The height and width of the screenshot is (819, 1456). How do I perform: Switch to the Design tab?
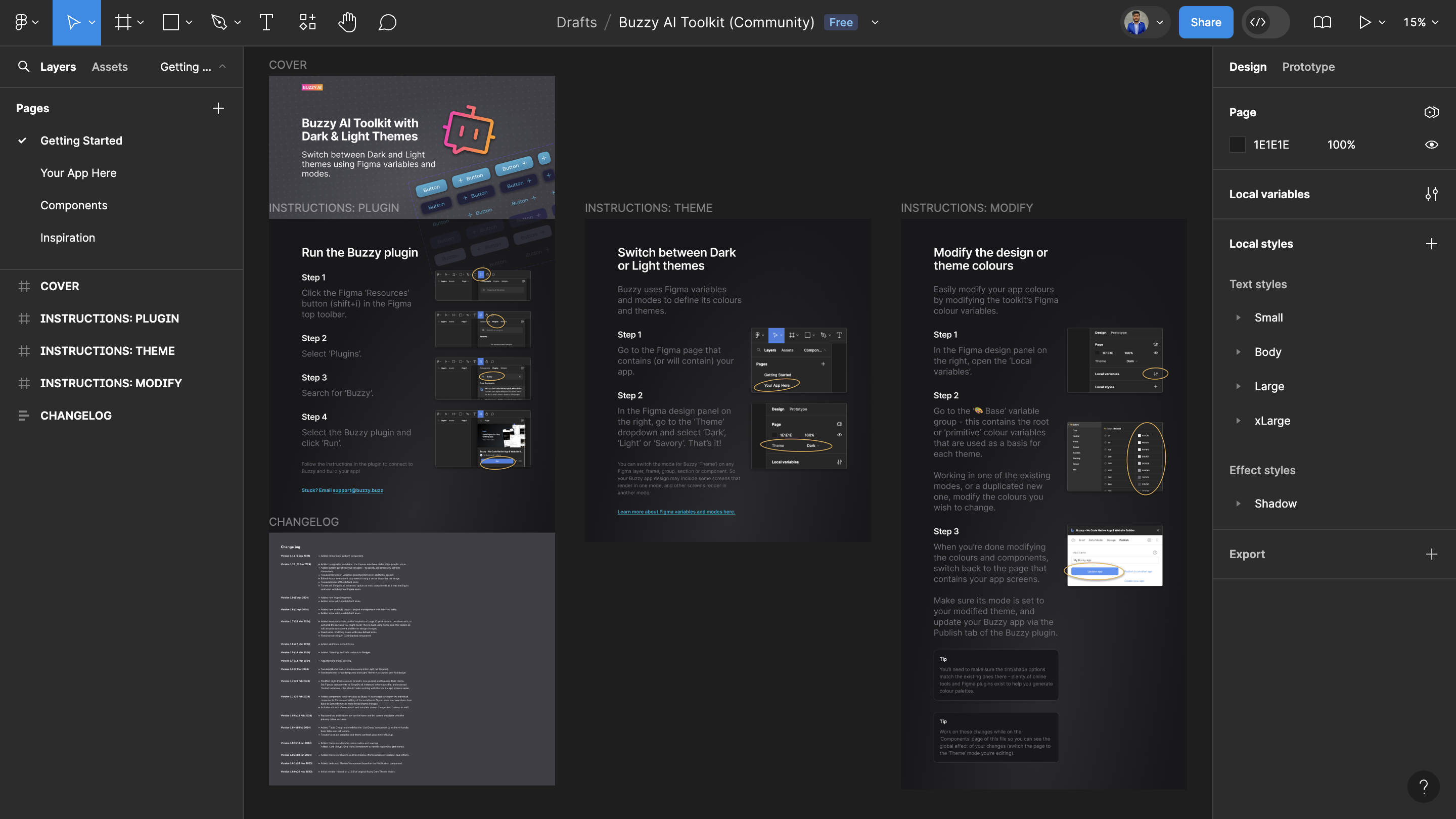[x=1247, y=67]
